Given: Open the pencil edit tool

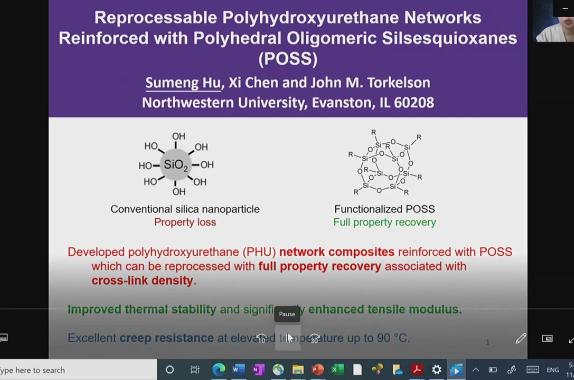Looking at the screenshot, I should coord(521,338).
